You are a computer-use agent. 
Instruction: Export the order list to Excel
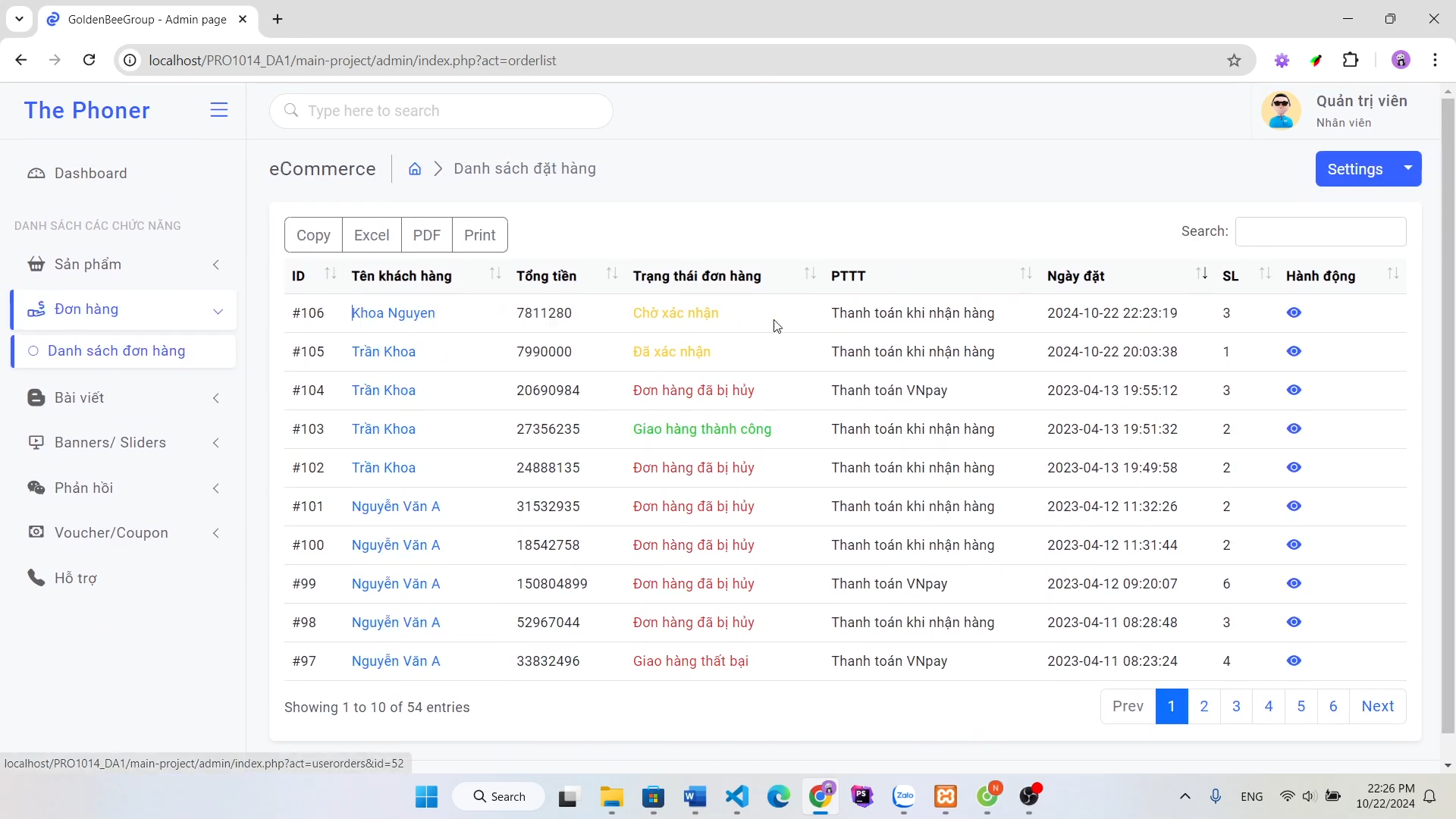(x=372, y=235)
